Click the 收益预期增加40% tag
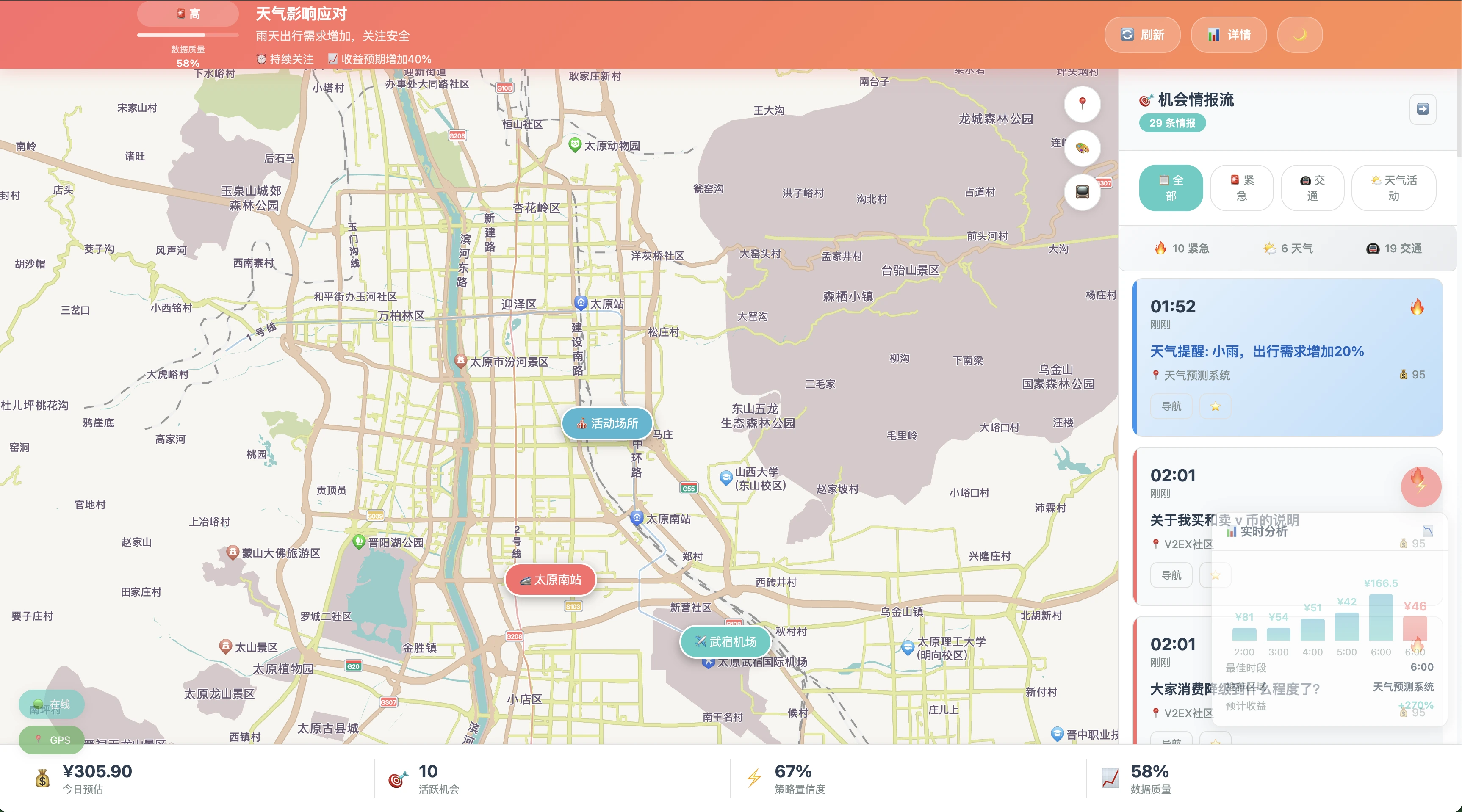Viewport: 1462px width, 812px height. pos(380,59)
